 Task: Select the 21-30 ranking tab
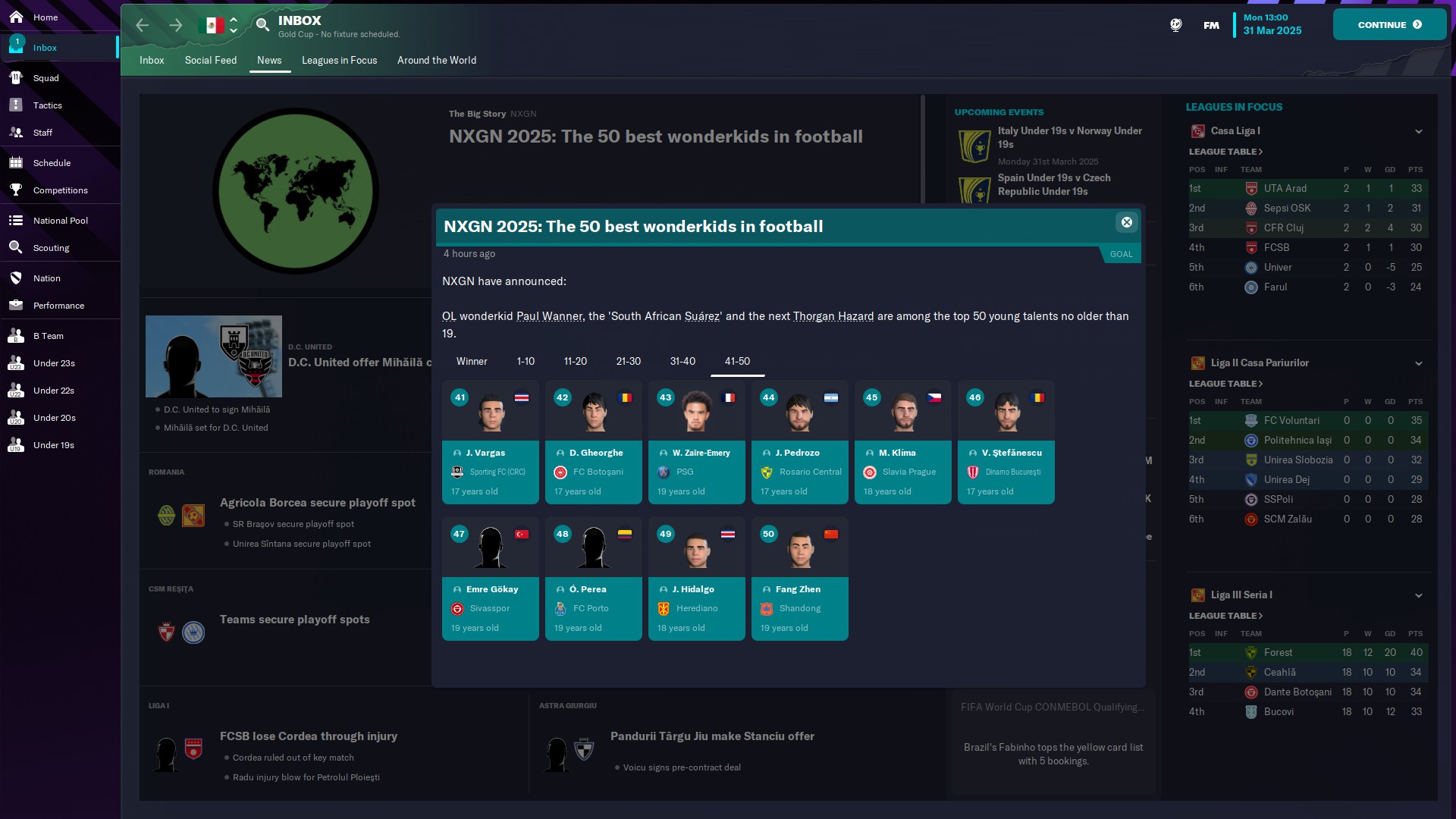point(629,361)
